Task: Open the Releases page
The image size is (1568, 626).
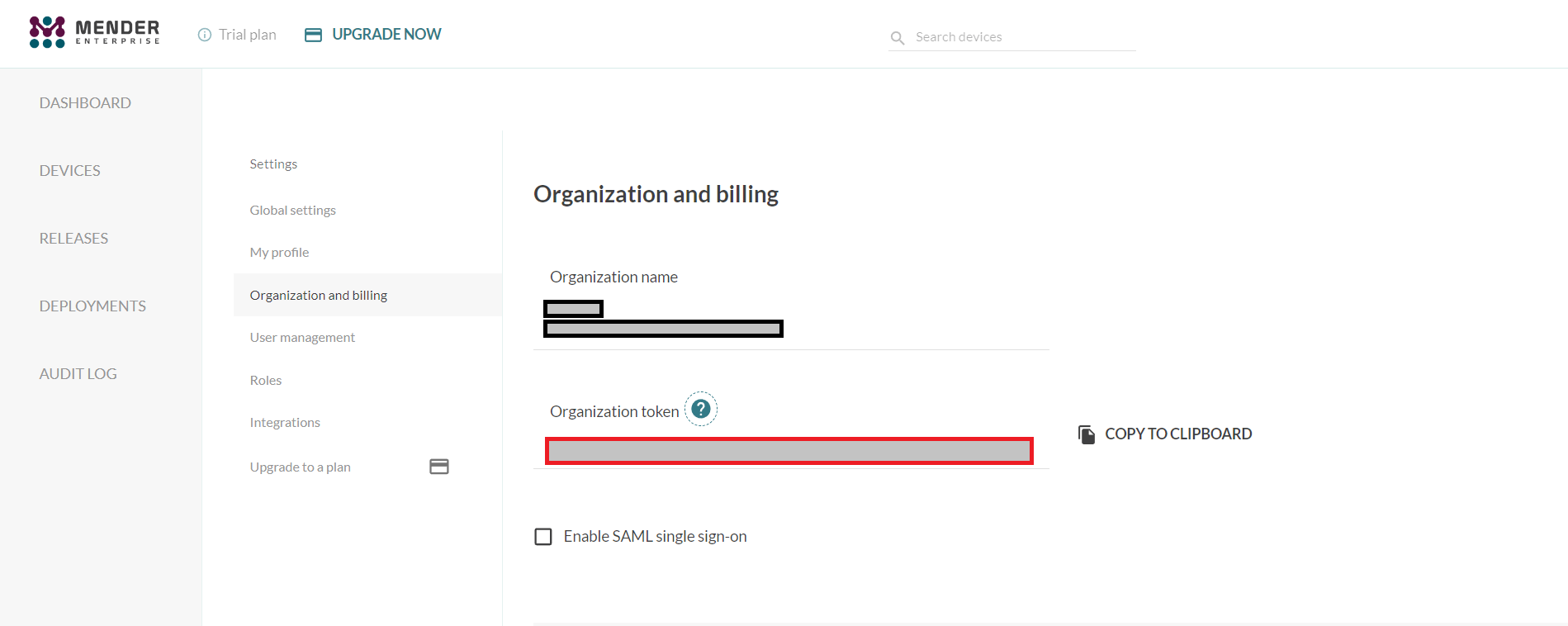Action: (73, 239)
